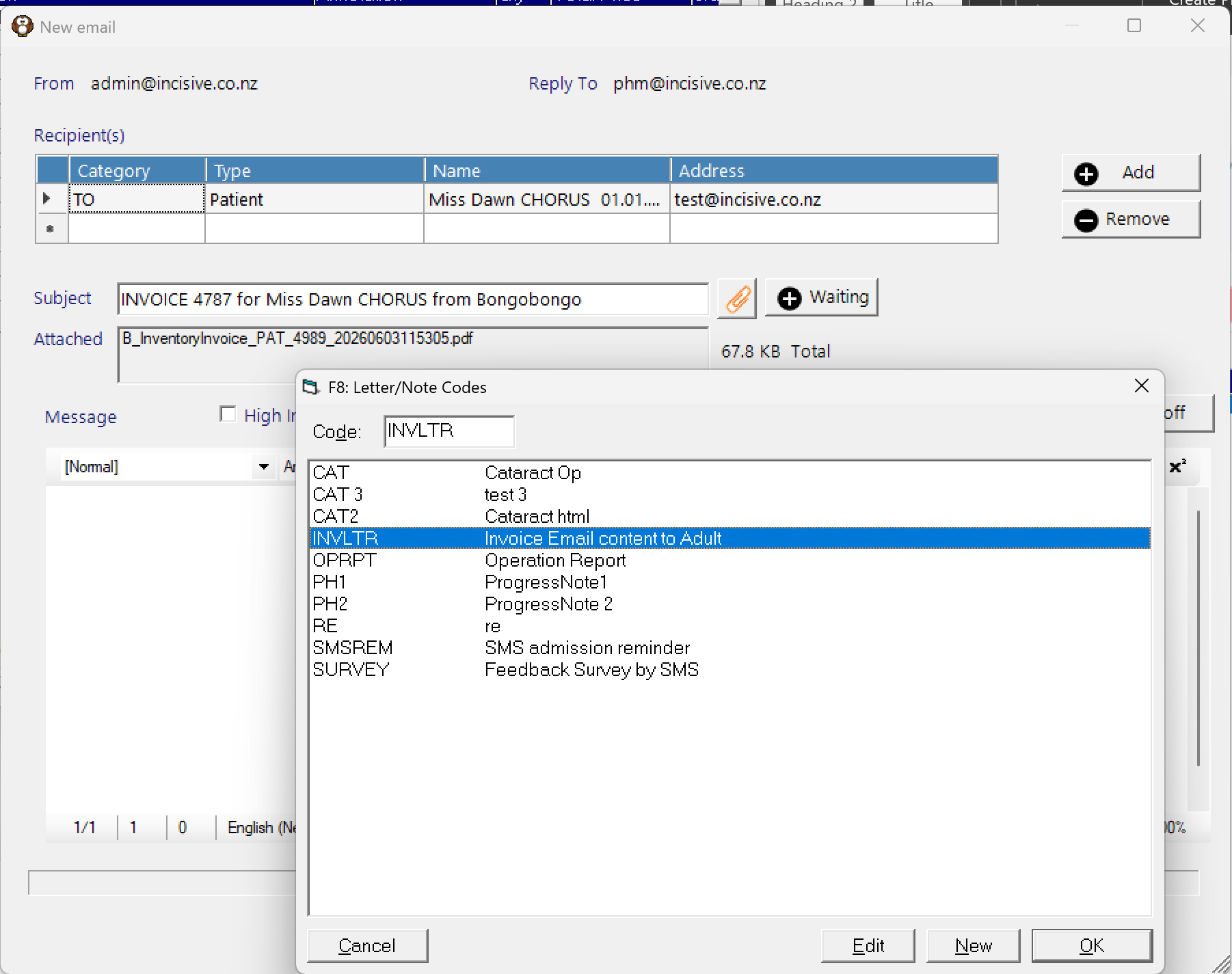
Task: Click the Waiting button
Action: pos(821,297)
